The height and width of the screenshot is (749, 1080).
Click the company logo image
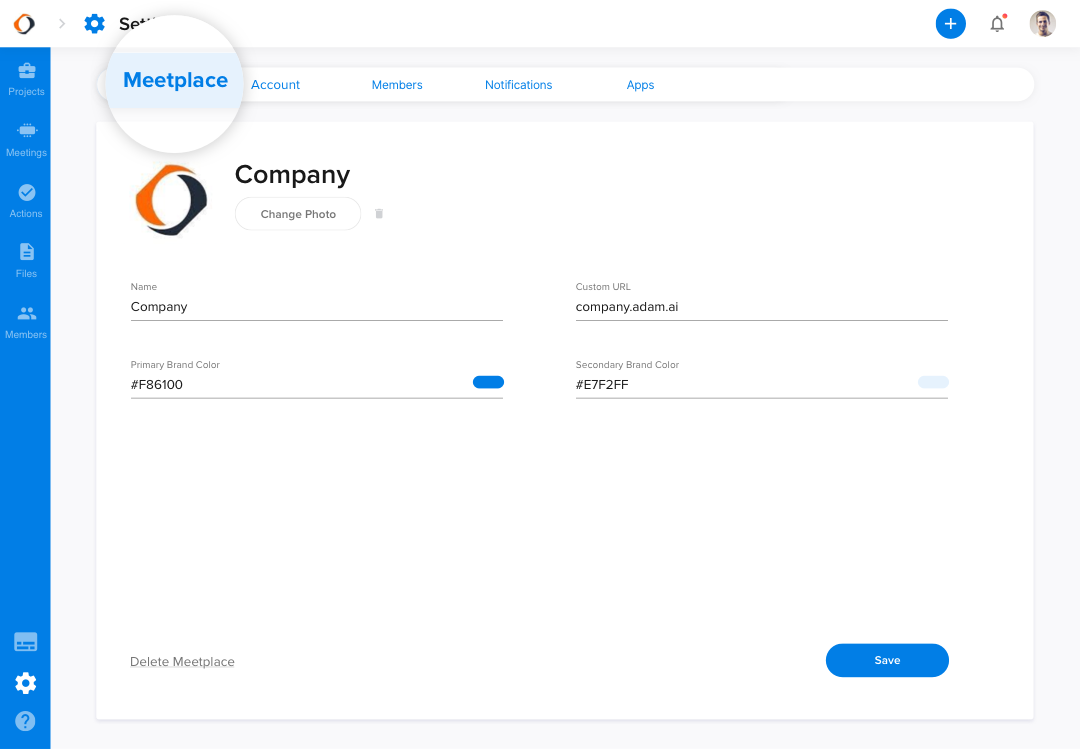pos(172,200)
